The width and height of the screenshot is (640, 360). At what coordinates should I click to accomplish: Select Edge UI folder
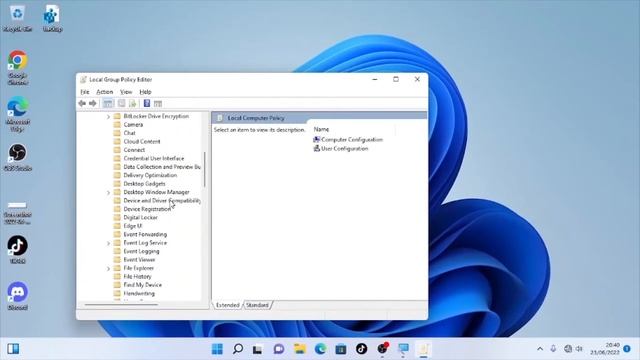[128, 226]
